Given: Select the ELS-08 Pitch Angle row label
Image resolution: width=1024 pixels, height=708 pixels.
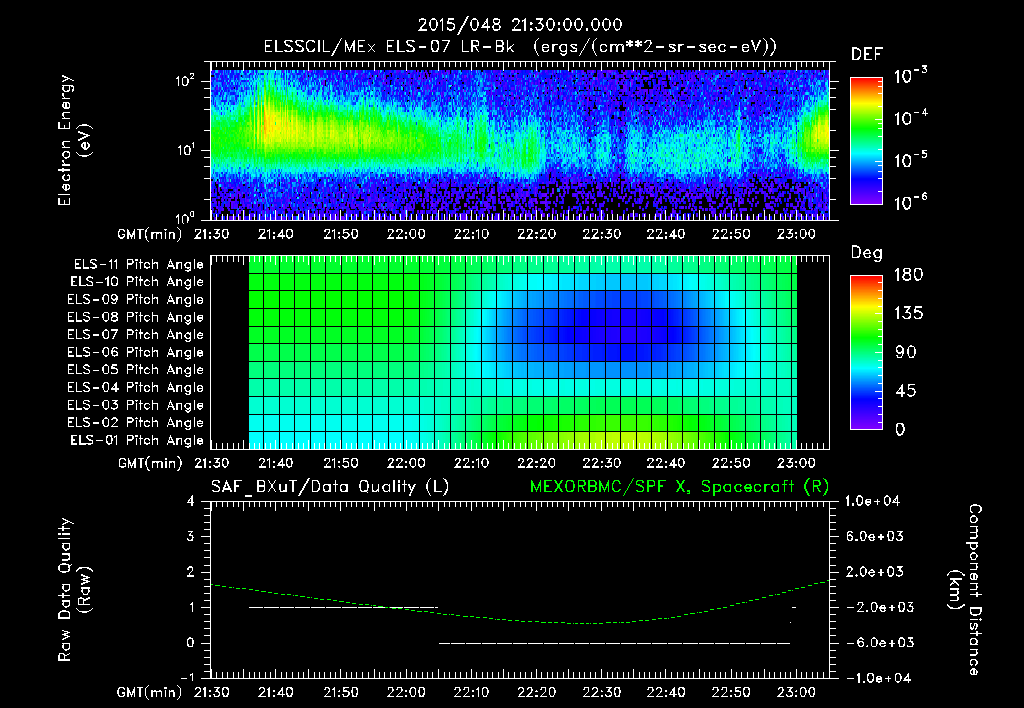Looking at the screenshot, I should pyautogui.click(x=135, y=317).
